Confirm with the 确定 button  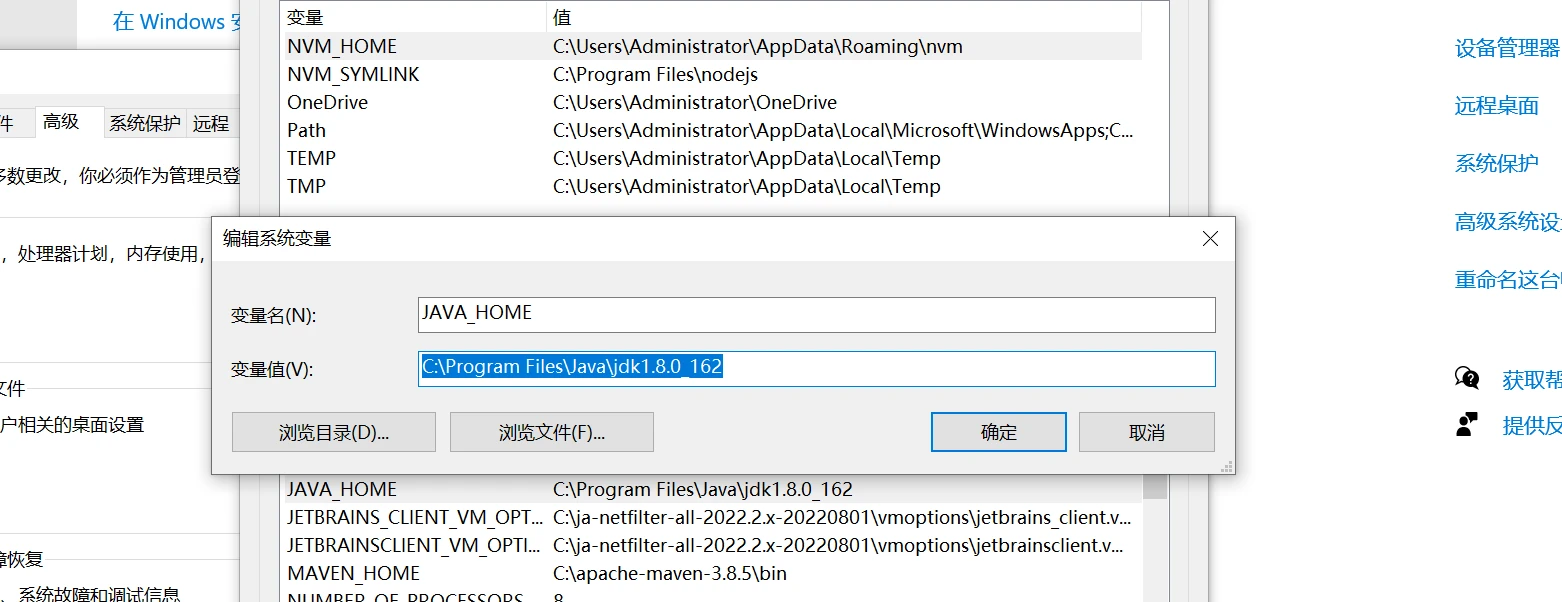pyautogui.click(x=998, y=432)
